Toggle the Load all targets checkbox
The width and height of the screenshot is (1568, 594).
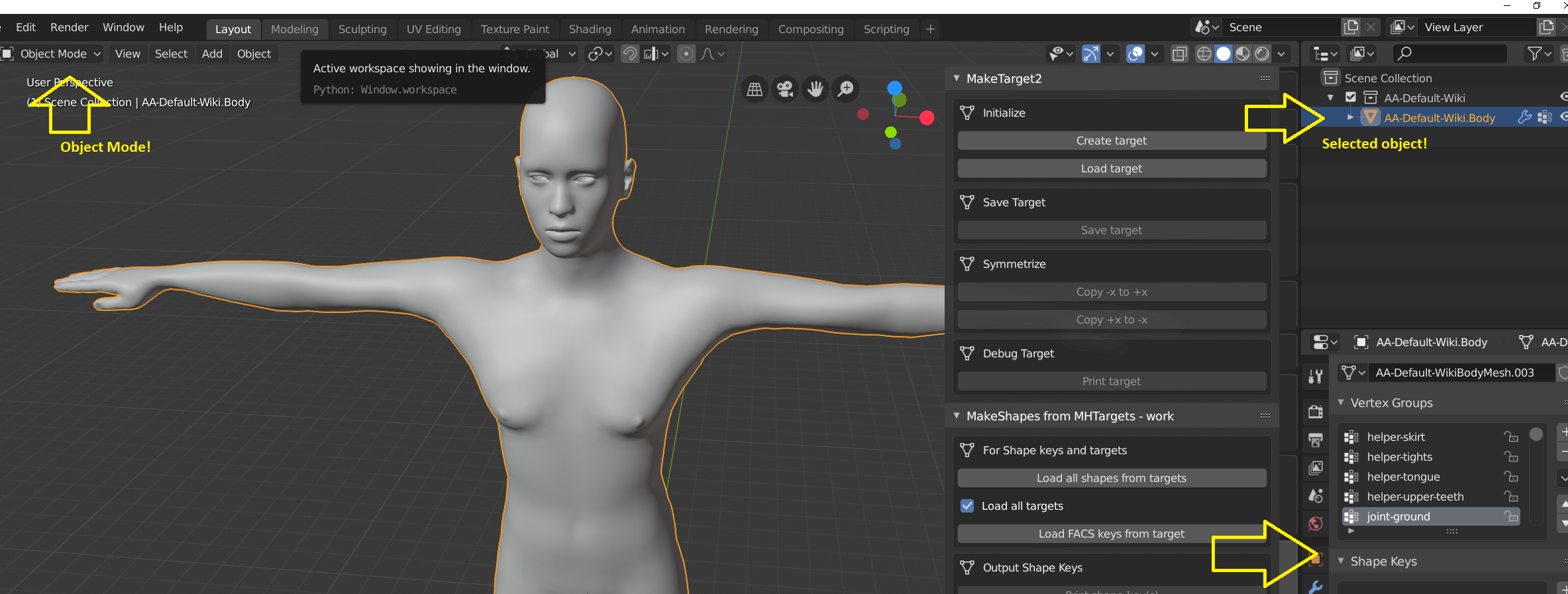click(x=967, y=506)
